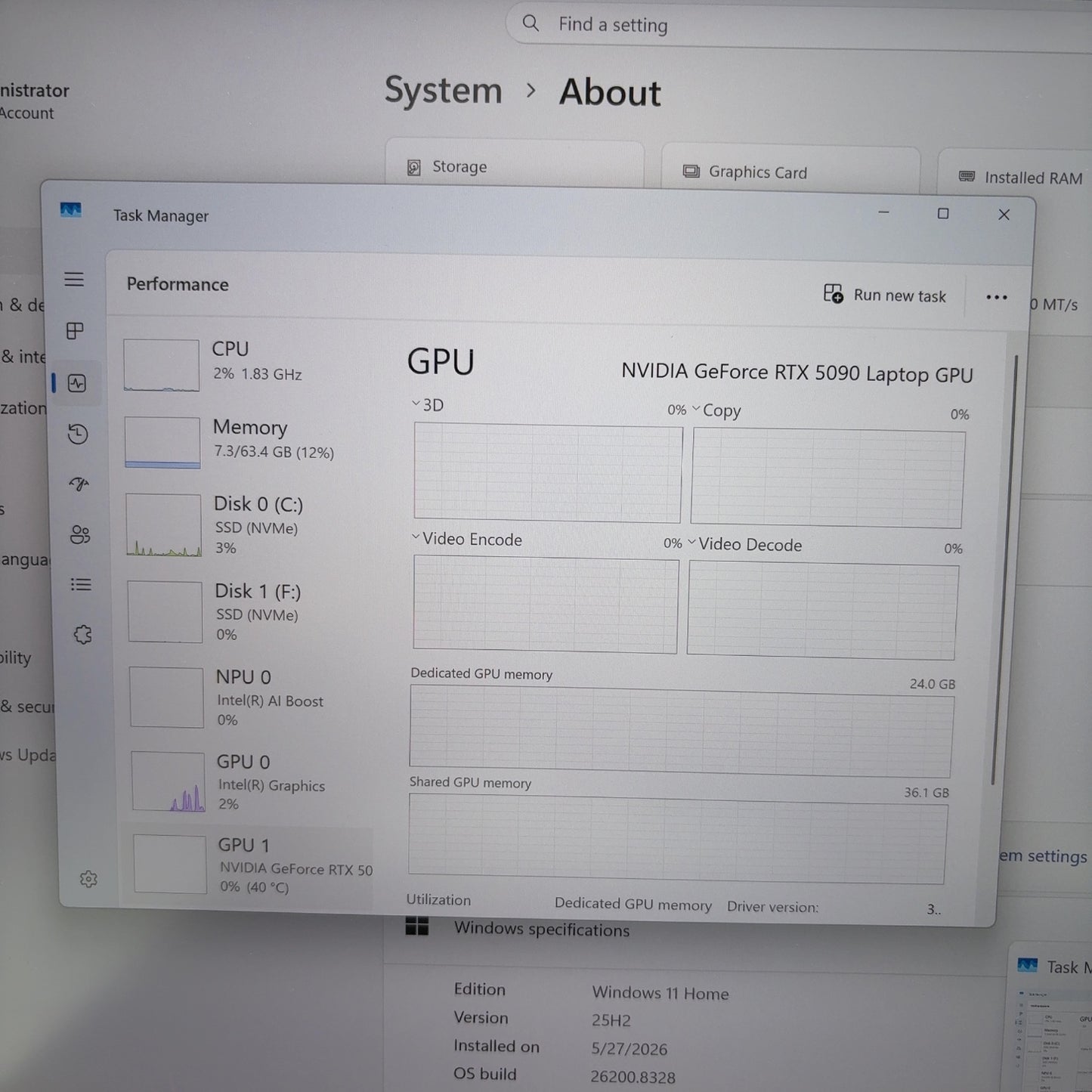This screenshot has height=1092, width=1092.
Task: Click Run new task
Action: click(885, 295)
